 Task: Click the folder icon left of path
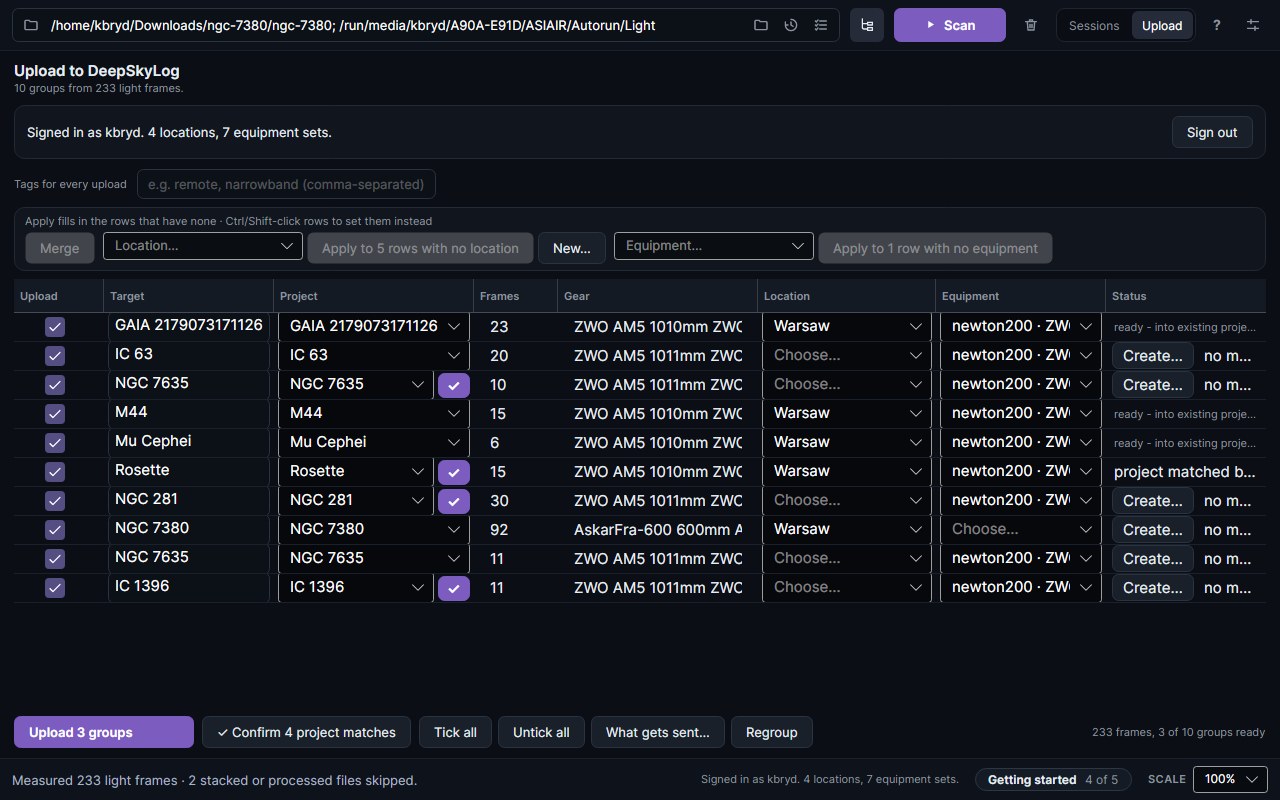(31, 25)
